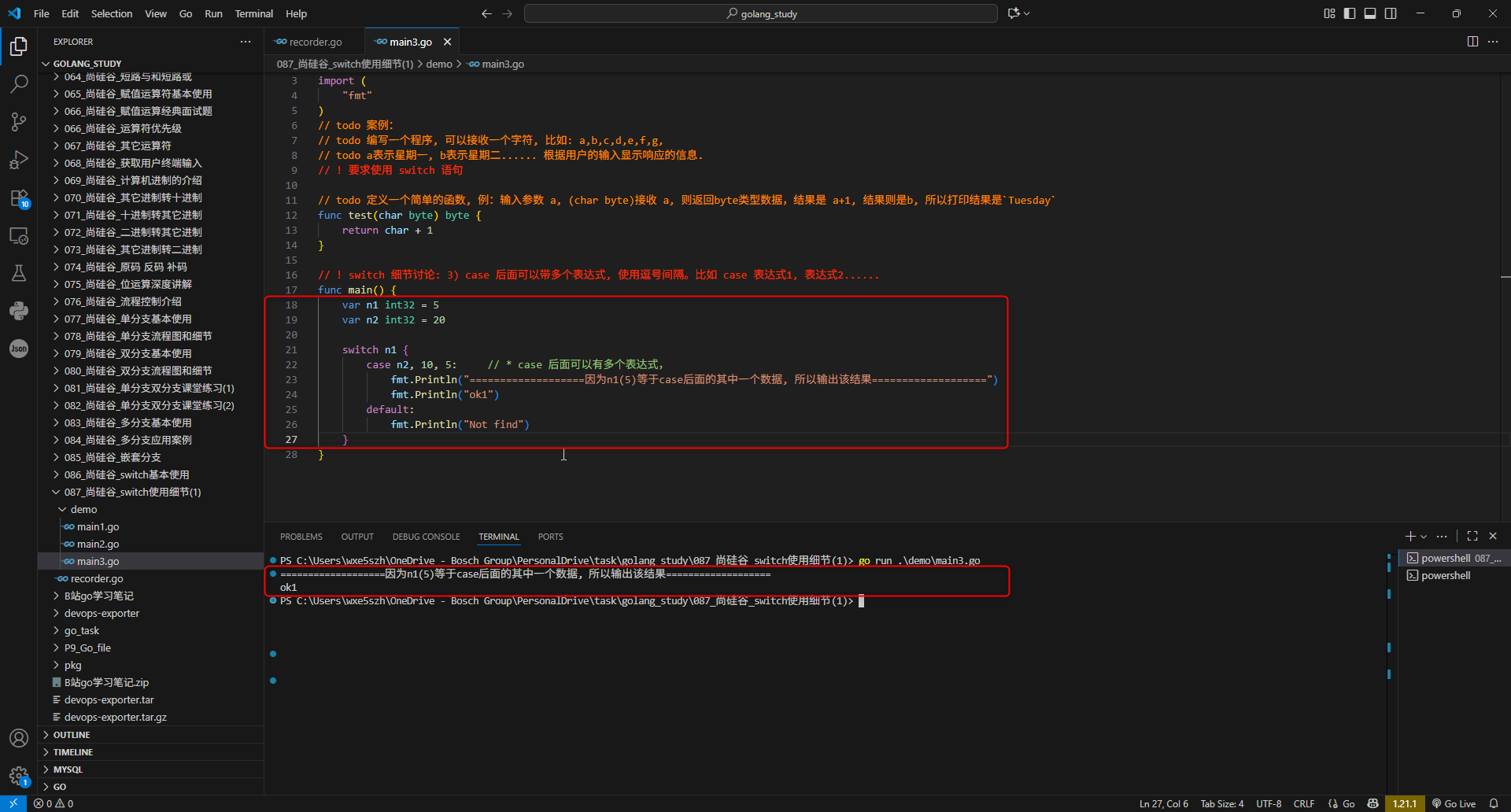The image size is (1511, 812).
Task: Click the Ln 27, Col 6 cursor position
Action: (x=1164, y=803)
